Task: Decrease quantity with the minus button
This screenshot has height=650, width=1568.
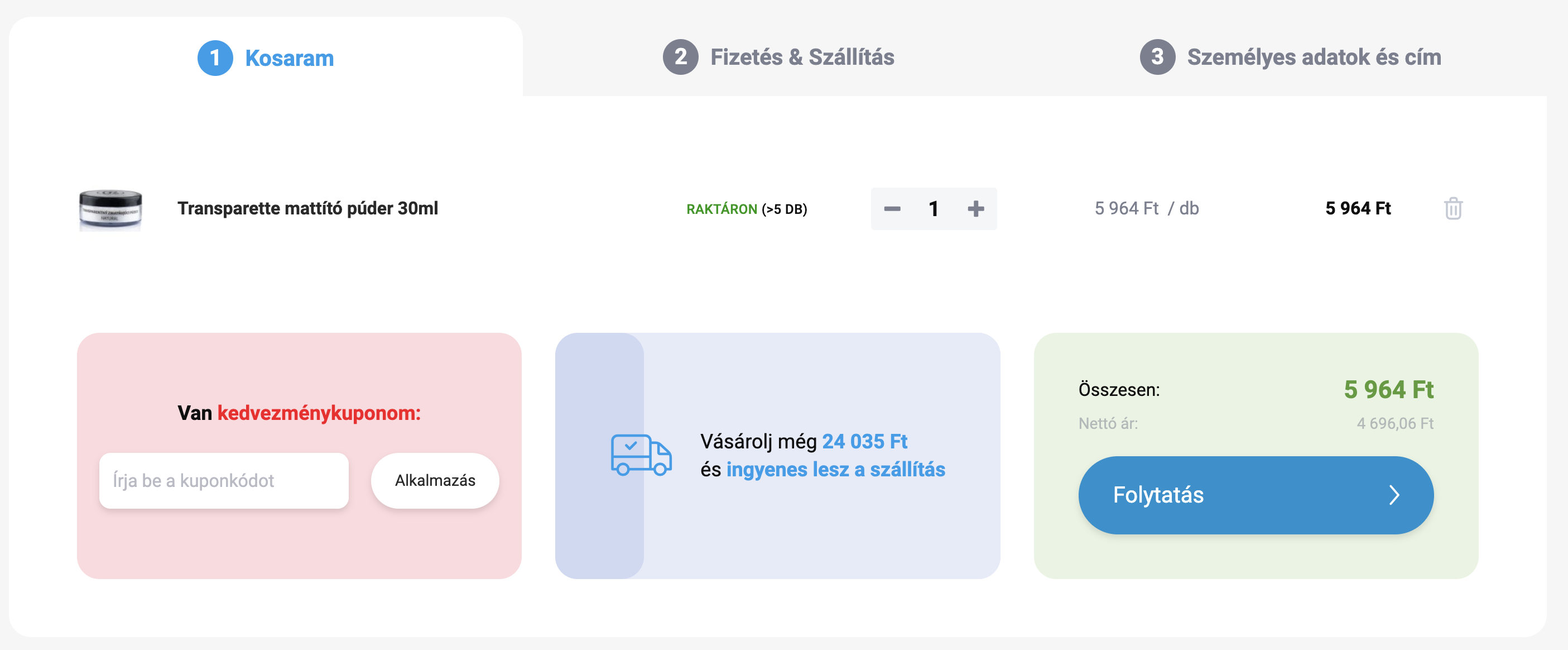Action: click(892, 209)
